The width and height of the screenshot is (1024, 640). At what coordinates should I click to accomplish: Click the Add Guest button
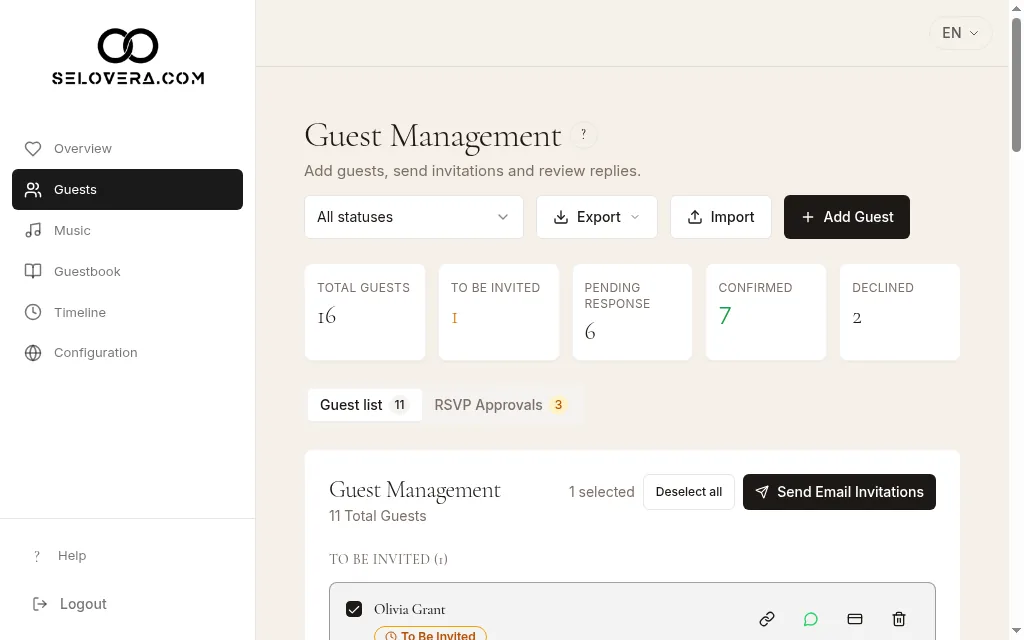point(846,217)
